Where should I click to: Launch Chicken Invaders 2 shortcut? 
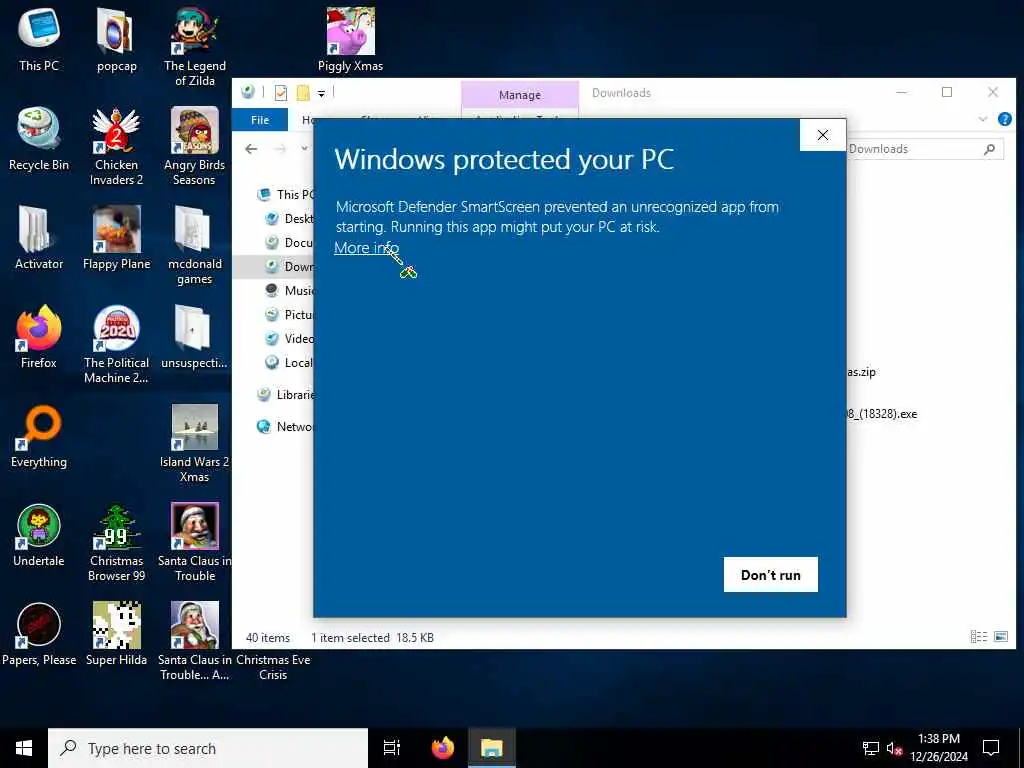[x=116, y=146]
